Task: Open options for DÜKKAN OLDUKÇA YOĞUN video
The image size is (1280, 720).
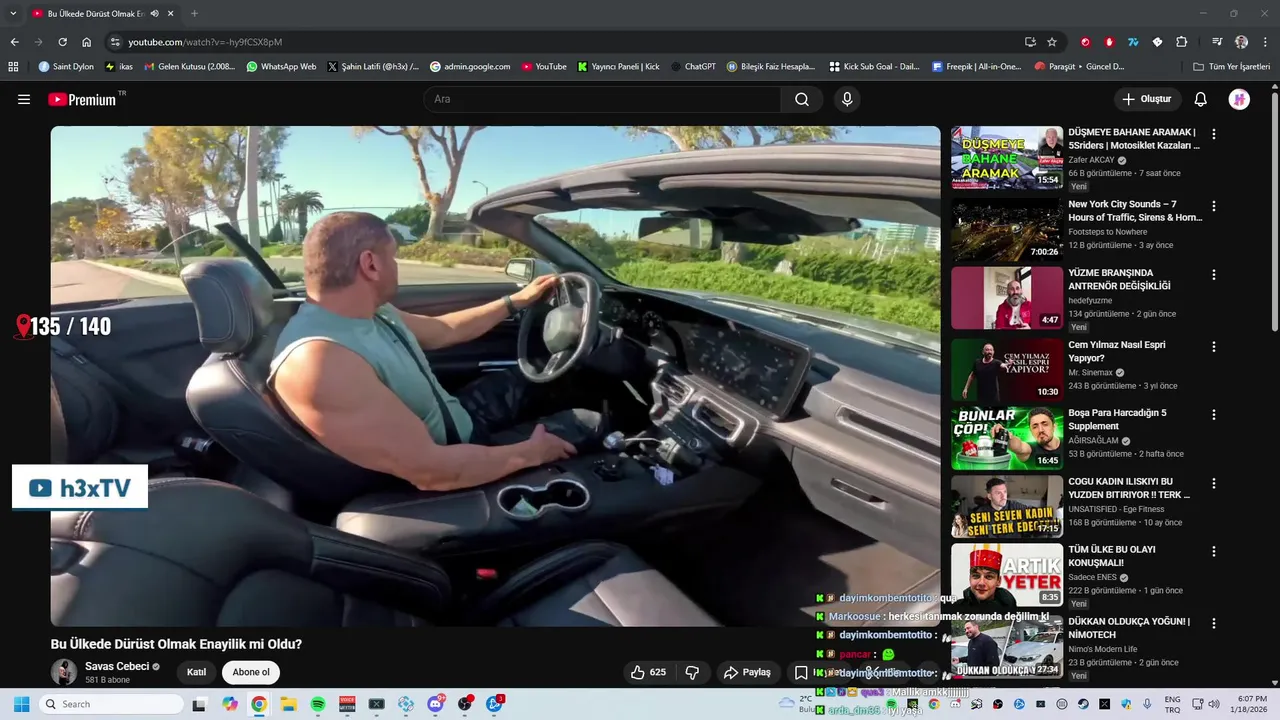Action: [x=1214, y=623]
